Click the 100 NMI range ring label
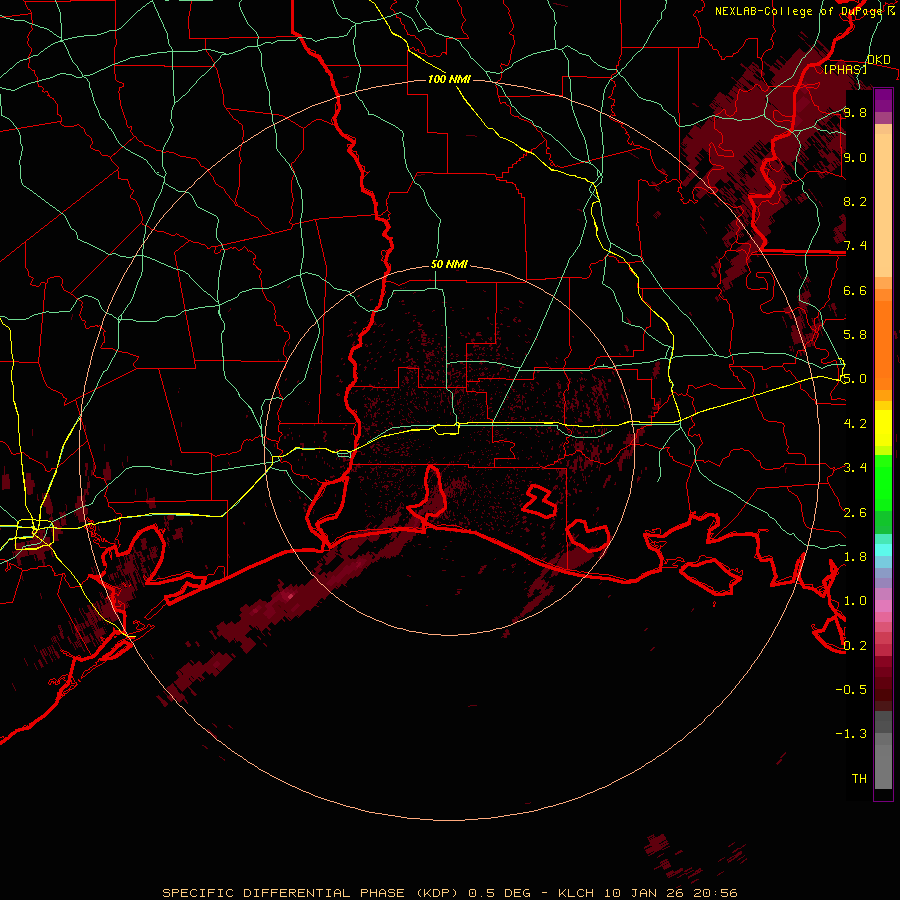 [449, 79]
